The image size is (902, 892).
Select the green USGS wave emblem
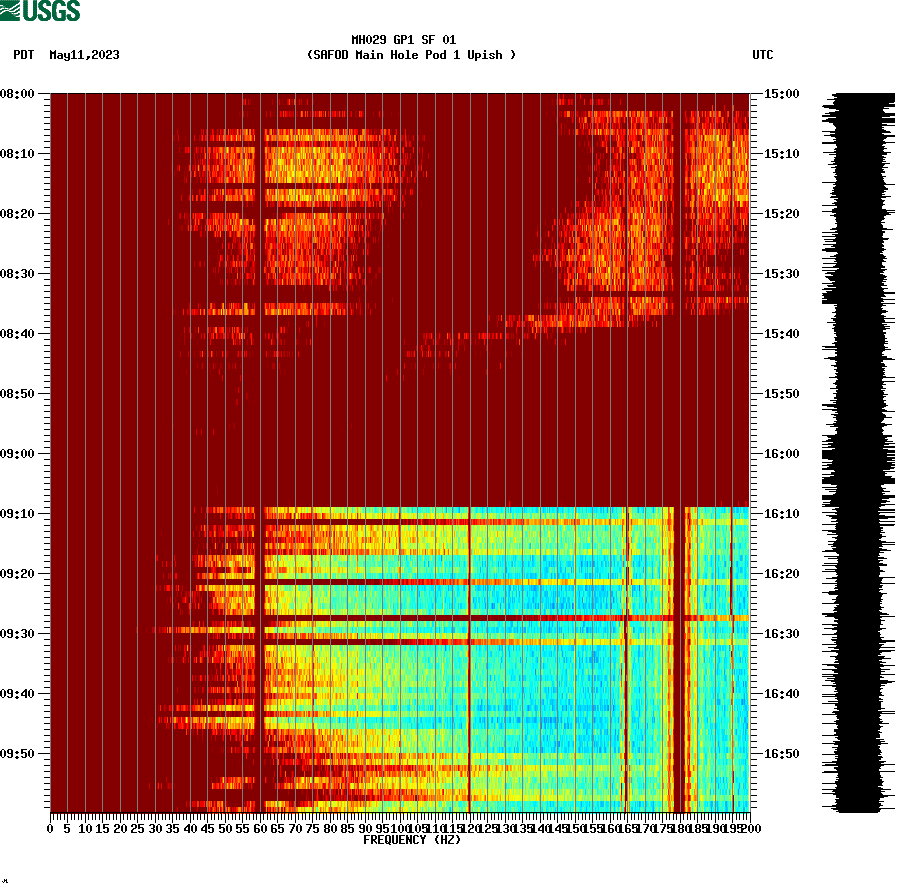[x=12, y=10]
